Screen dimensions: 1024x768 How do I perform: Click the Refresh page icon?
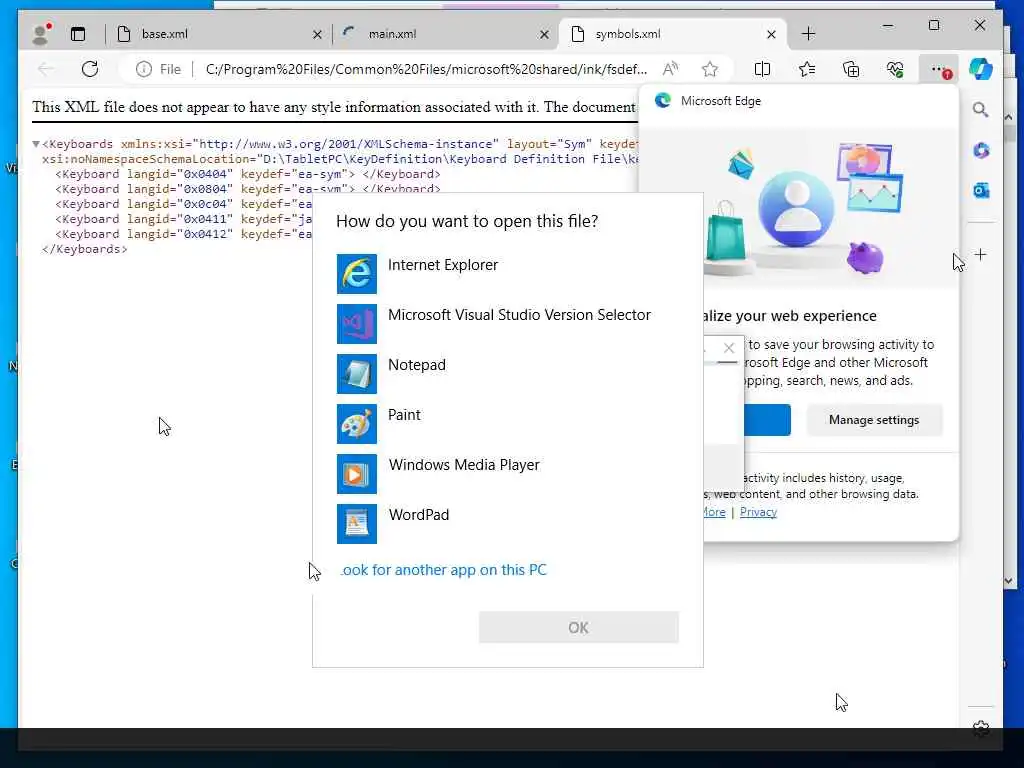90,69
